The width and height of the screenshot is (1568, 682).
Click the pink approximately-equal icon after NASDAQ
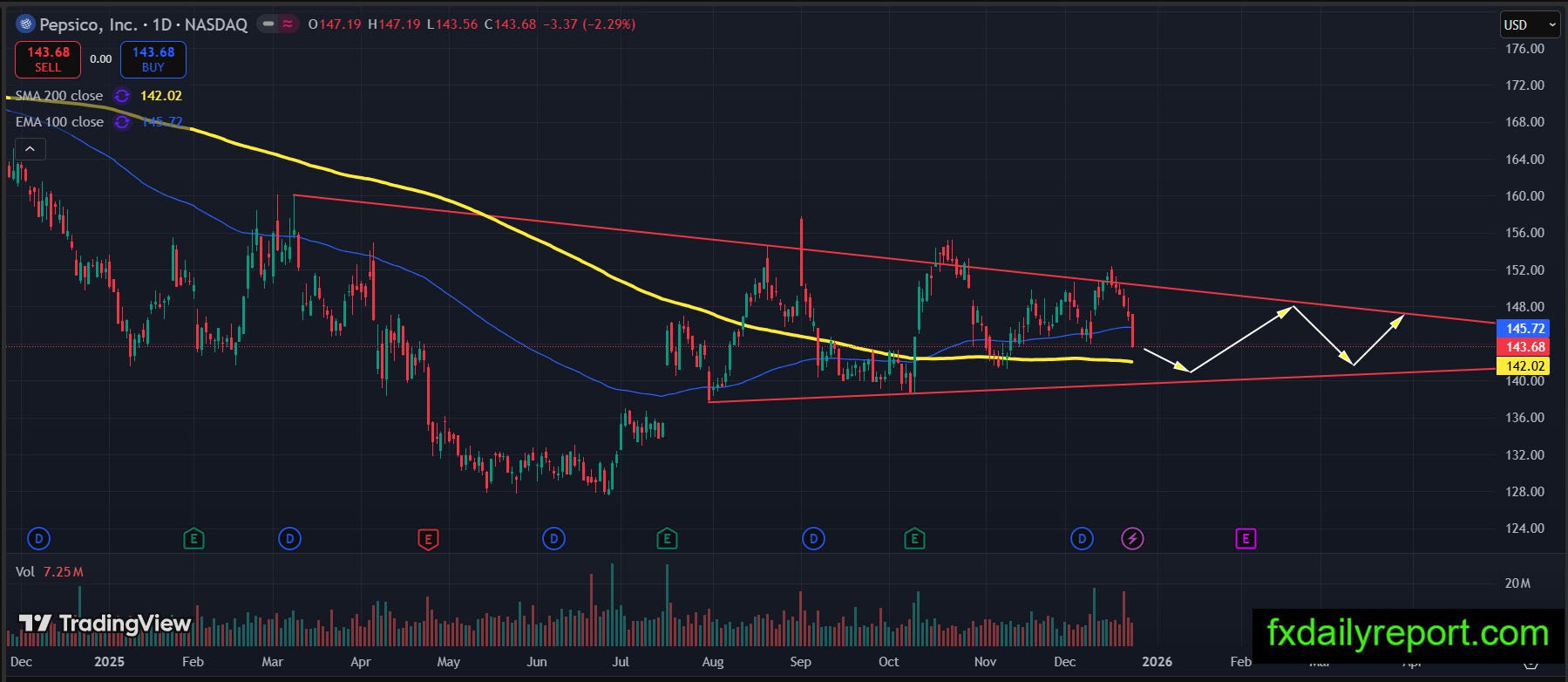click(288, 24)
